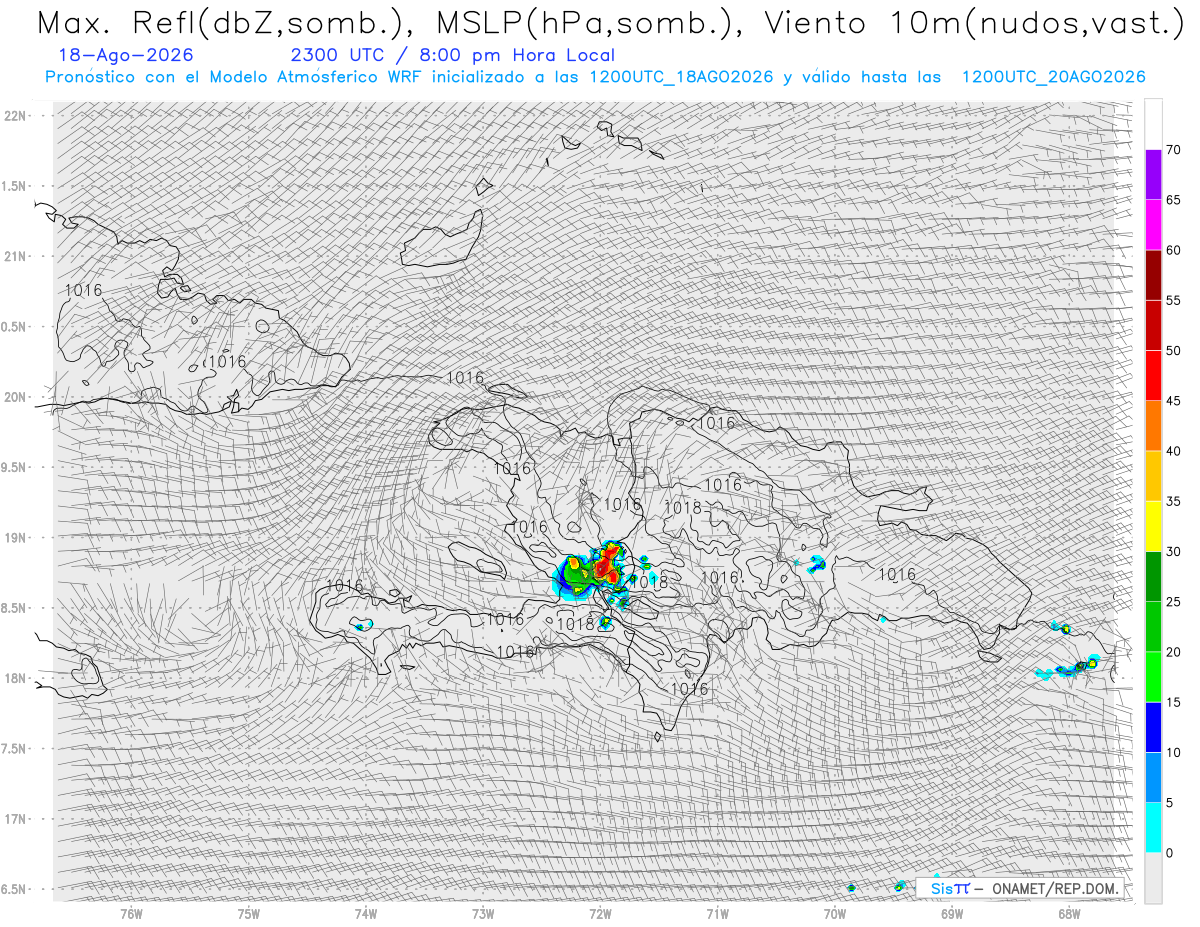Click the intense red reflectivity cell over central Haiti
Screen dimensions: 1200x927
coord(607,564)
